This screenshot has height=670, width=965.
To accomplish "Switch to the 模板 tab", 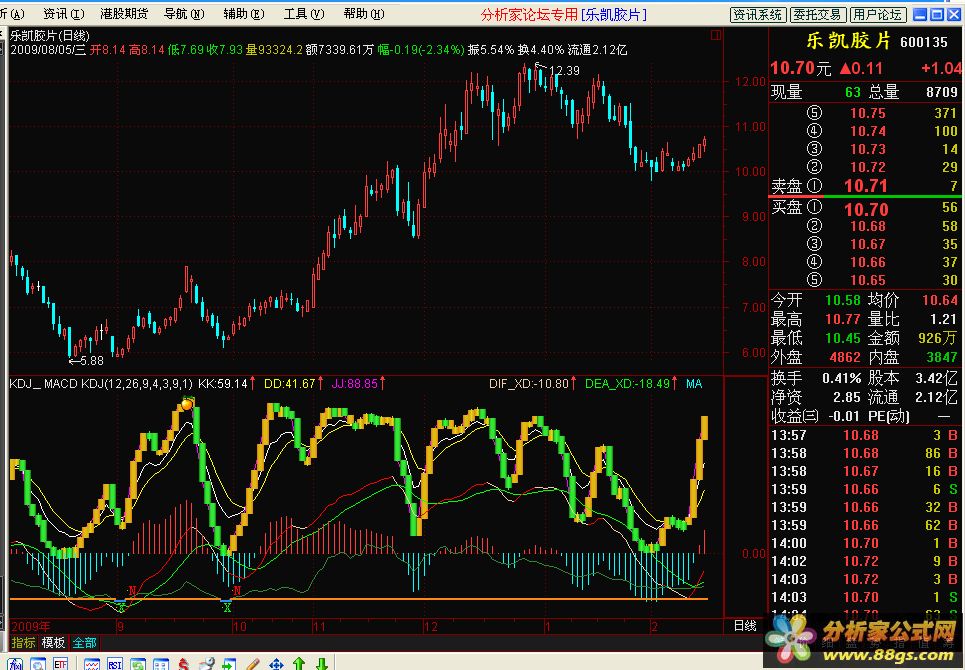I will pyautogui.click(x=54, y=643).
